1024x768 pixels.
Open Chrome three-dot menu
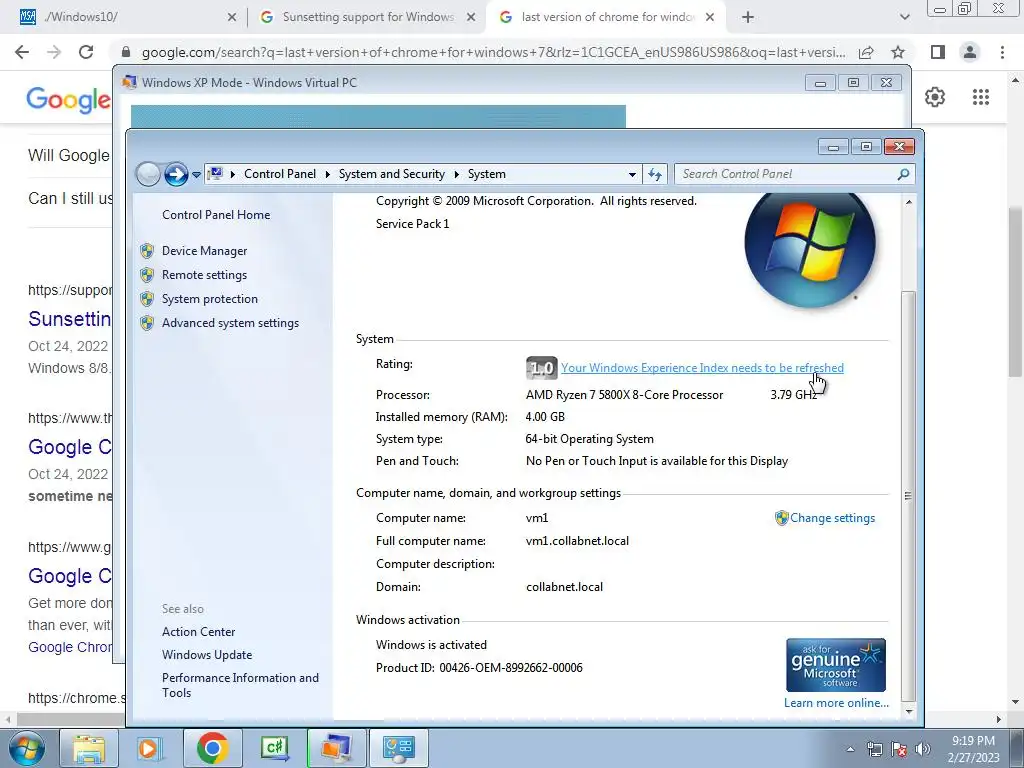[x=1002, y=52]
